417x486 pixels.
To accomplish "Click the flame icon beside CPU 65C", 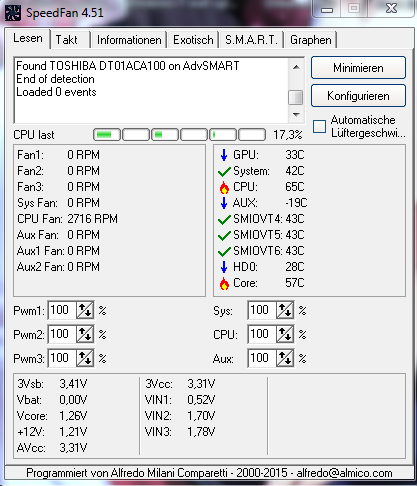I will (x=224, y=187).
